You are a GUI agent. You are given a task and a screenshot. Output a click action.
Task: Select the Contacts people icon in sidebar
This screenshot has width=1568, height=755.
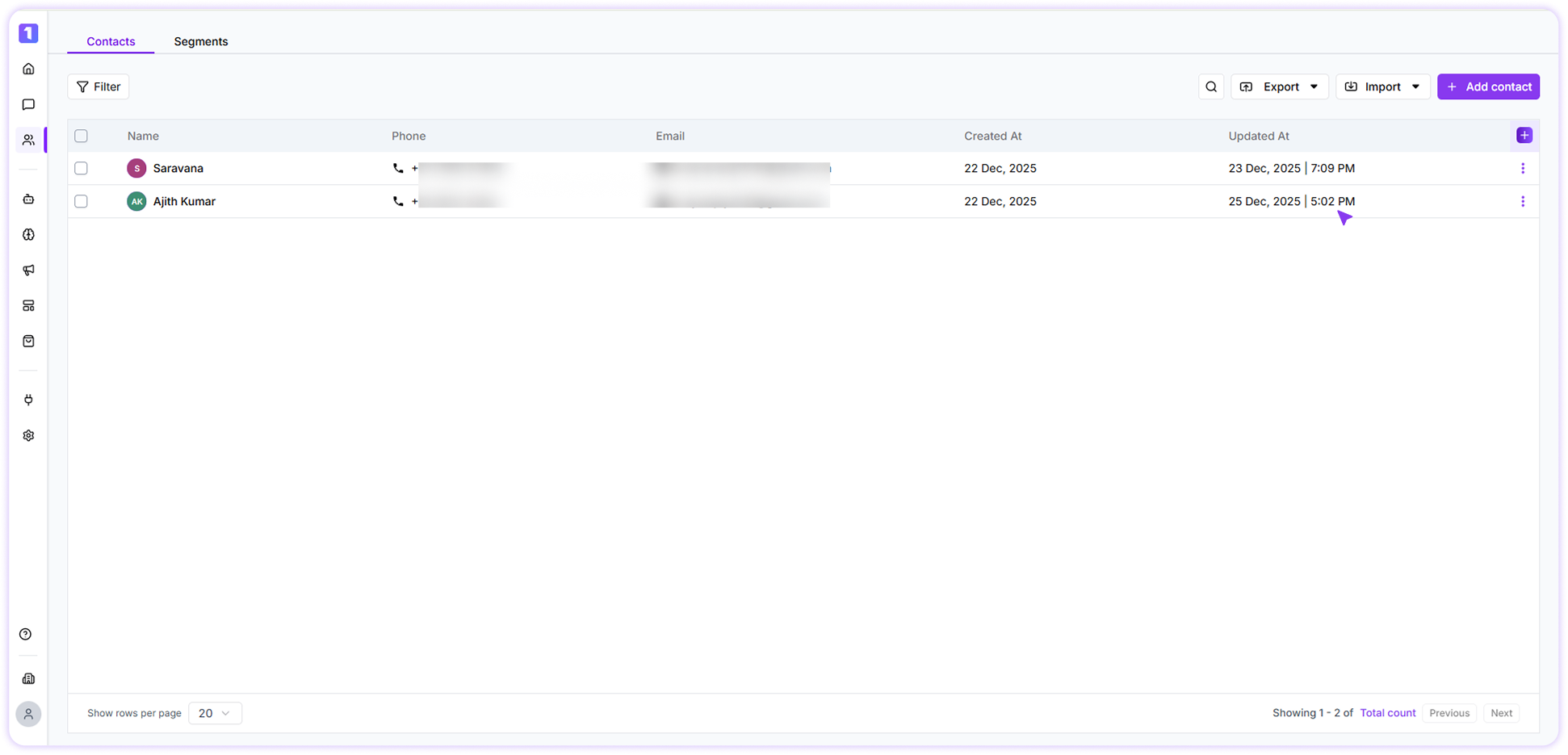pos(28,139)
